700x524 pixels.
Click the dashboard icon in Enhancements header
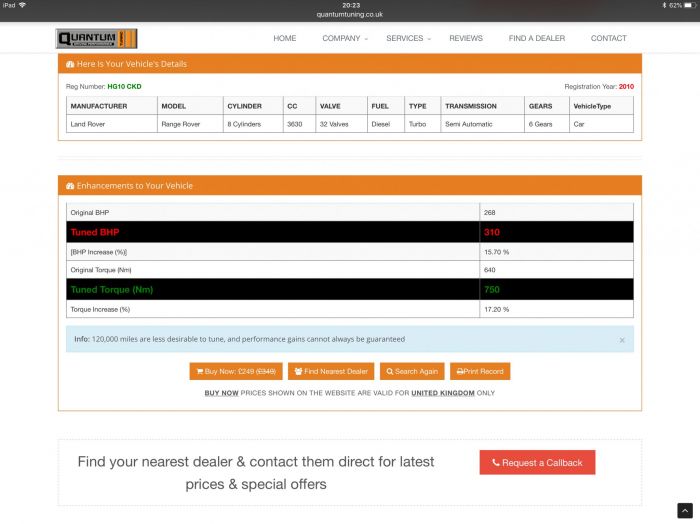[x=70, y=186]
